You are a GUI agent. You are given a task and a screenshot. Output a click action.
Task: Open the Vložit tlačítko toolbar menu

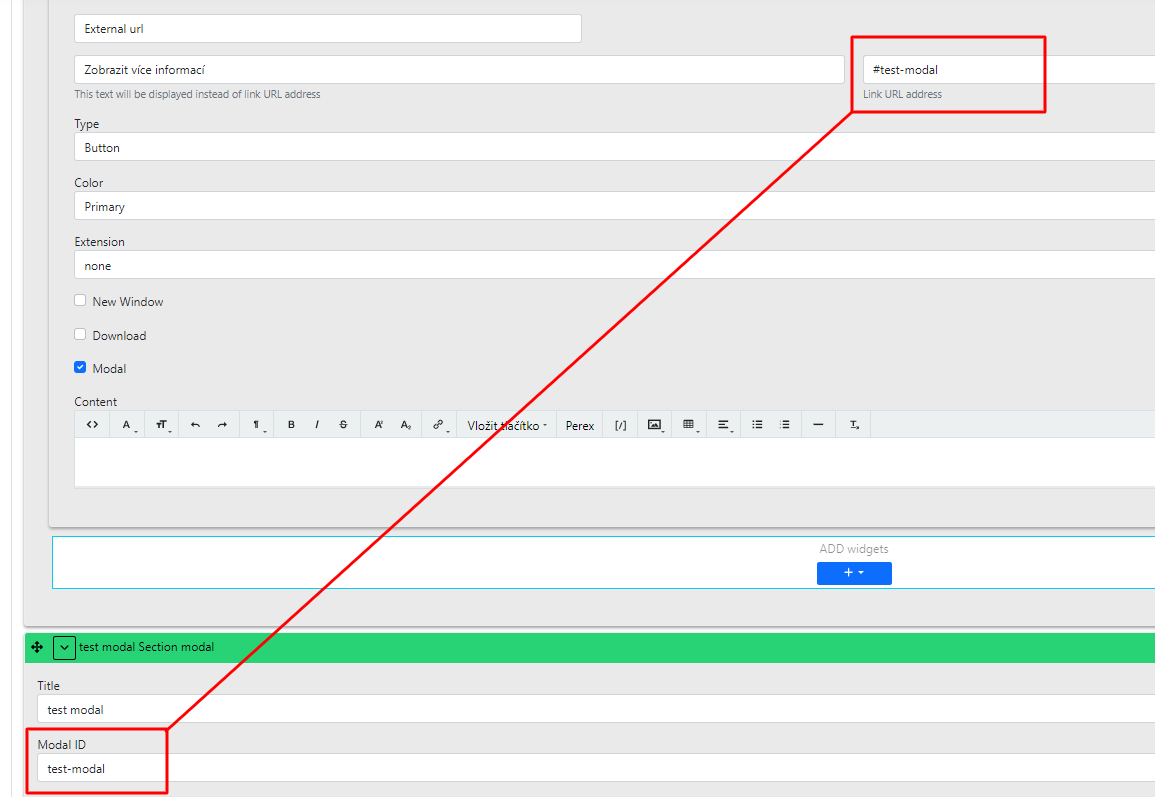[x=507, y=425]
